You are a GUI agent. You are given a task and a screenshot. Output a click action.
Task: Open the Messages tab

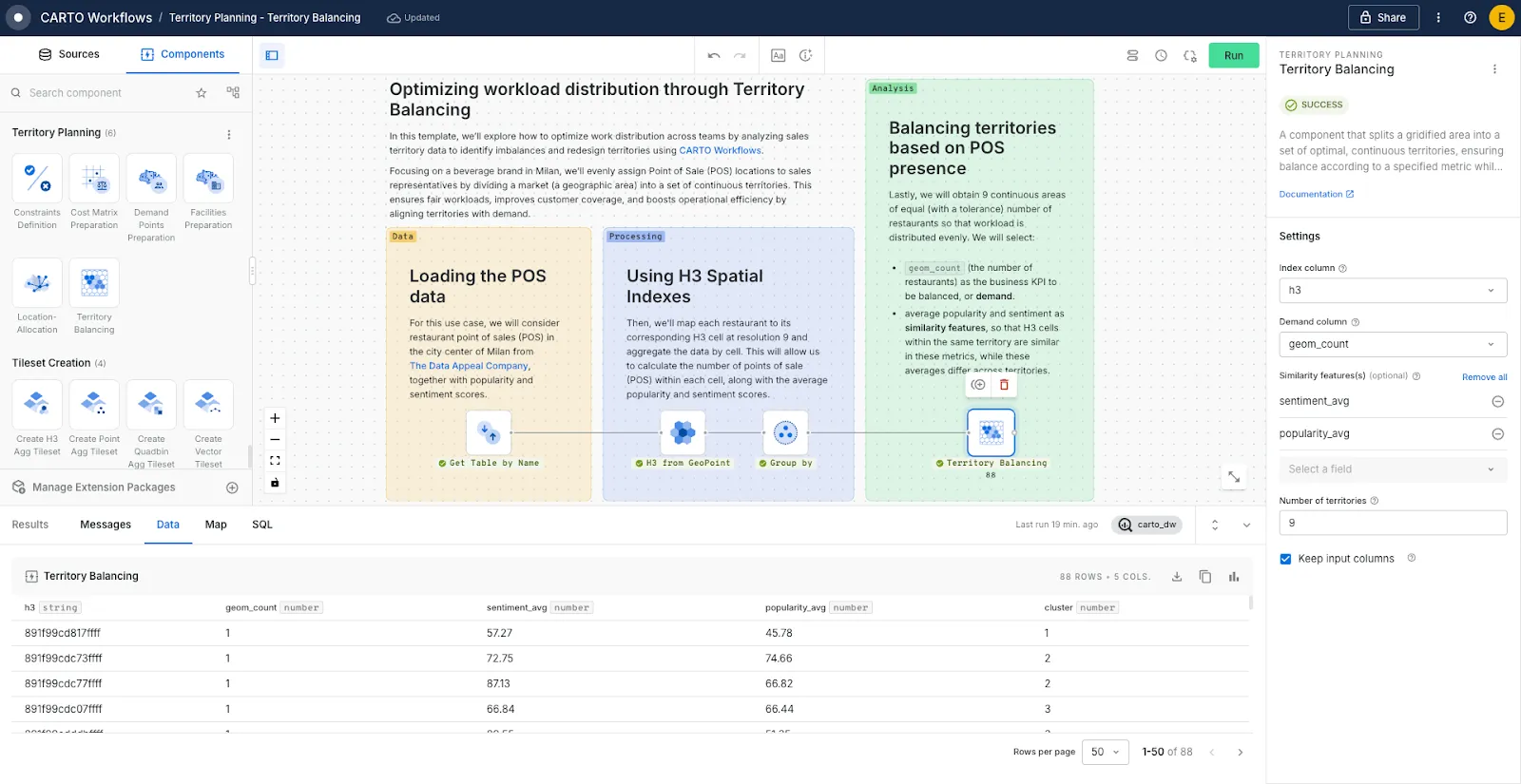click(106, 525)
